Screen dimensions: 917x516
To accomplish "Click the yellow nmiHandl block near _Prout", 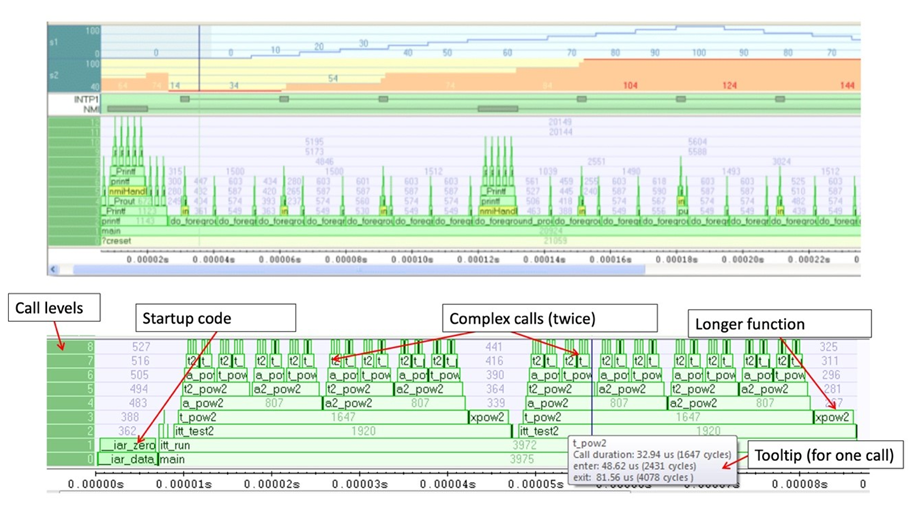I will tap(127, 191).
